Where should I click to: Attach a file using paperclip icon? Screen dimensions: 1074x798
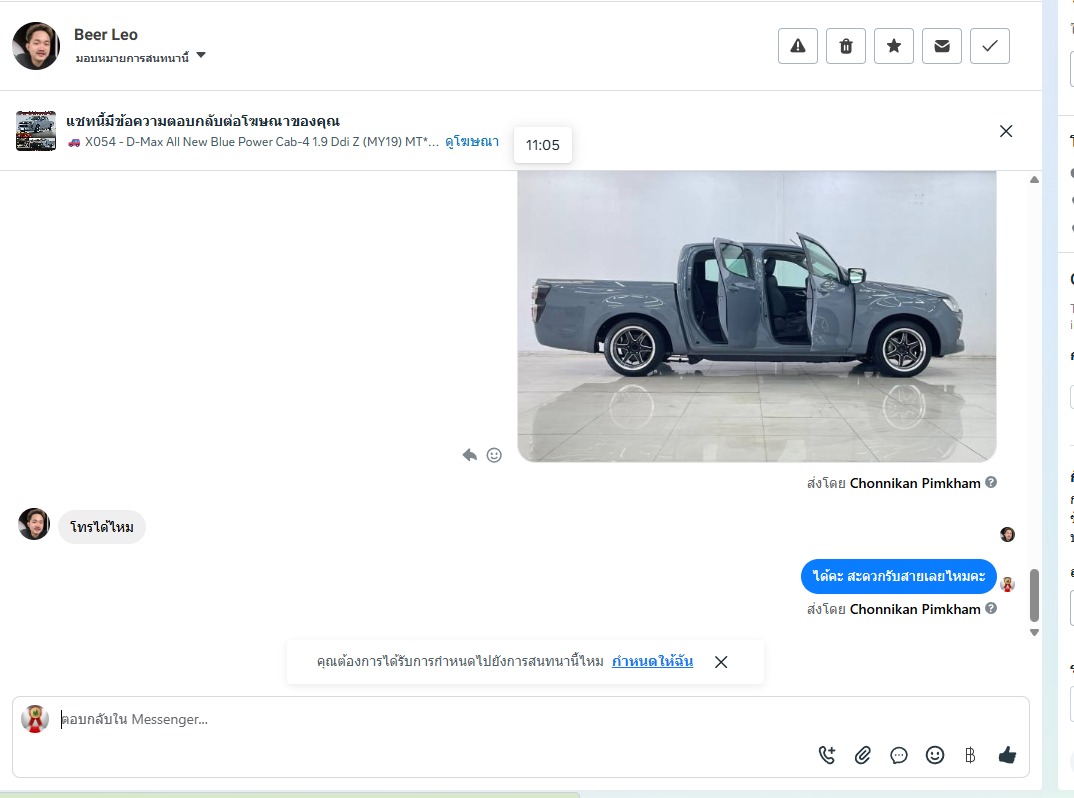pyautogui.click(x=863, y=755)
